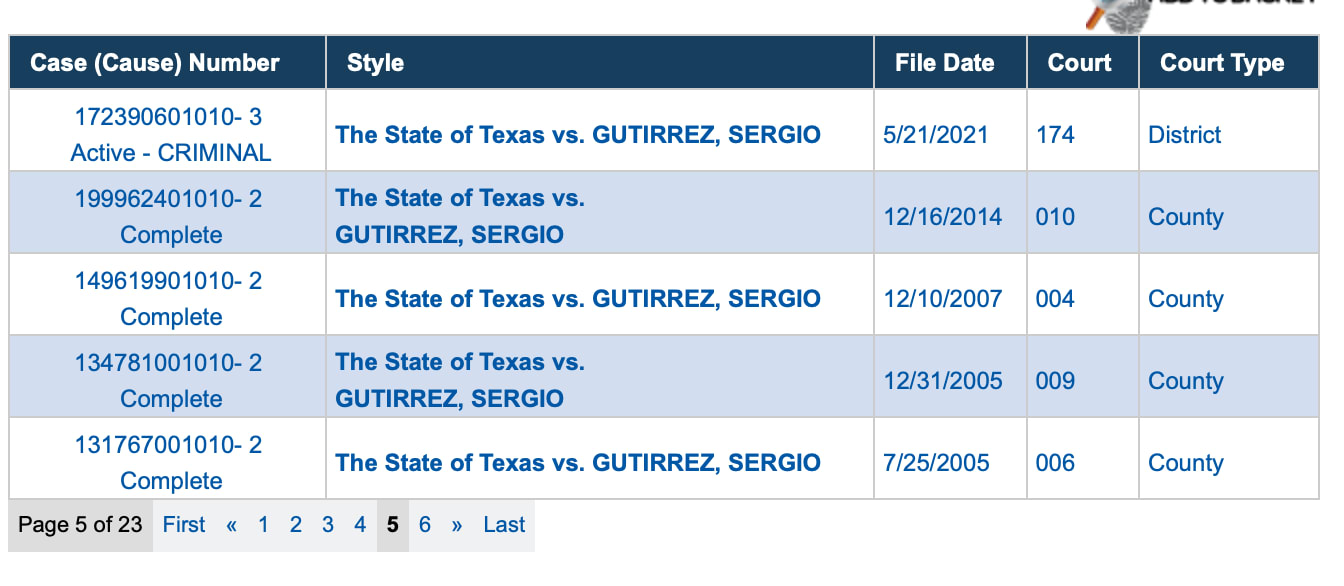Go to page 1 of results
1344x586 pixels.
click(x=263, y=525)
